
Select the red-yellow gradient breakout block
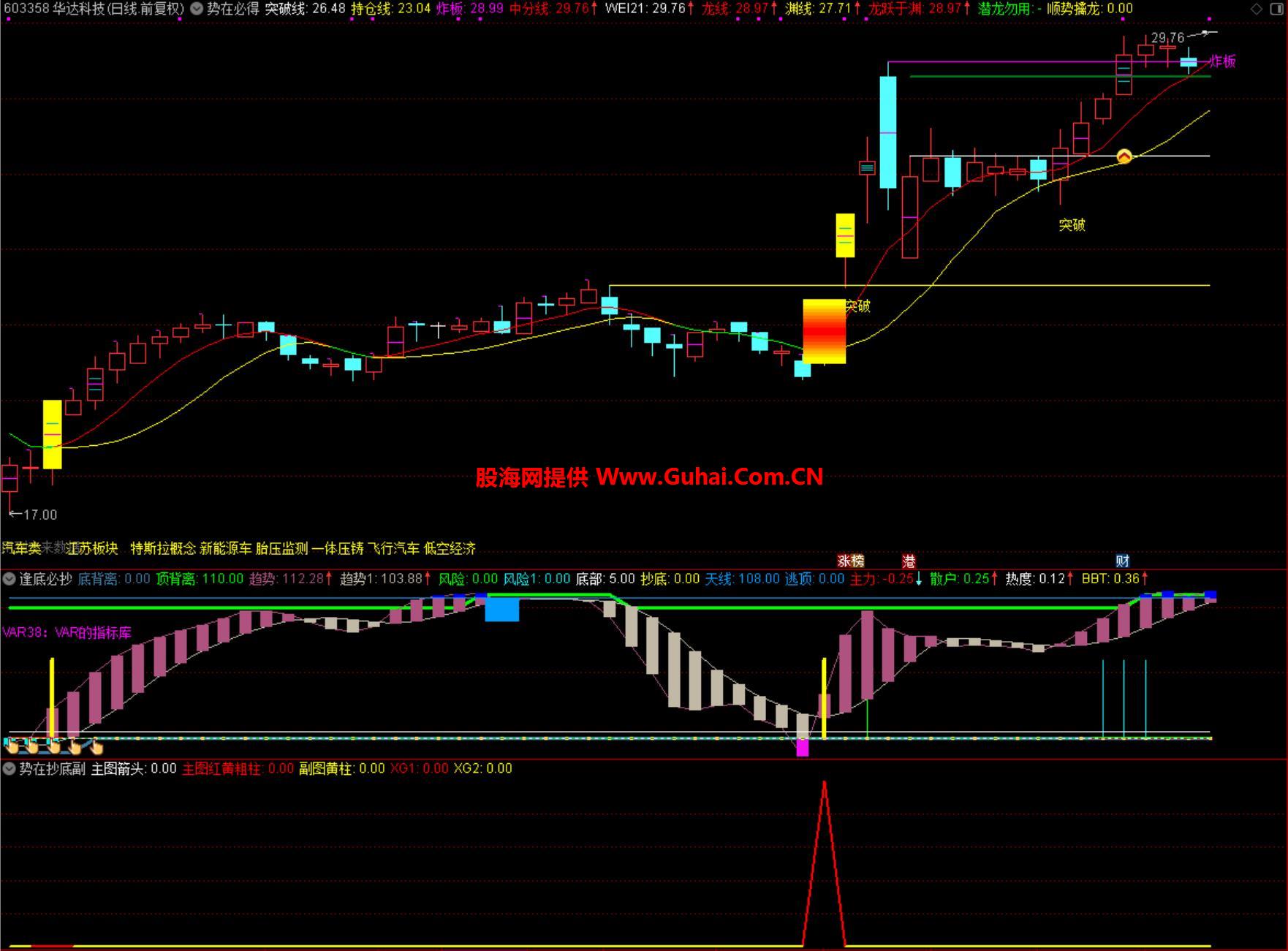coord(824,331)
